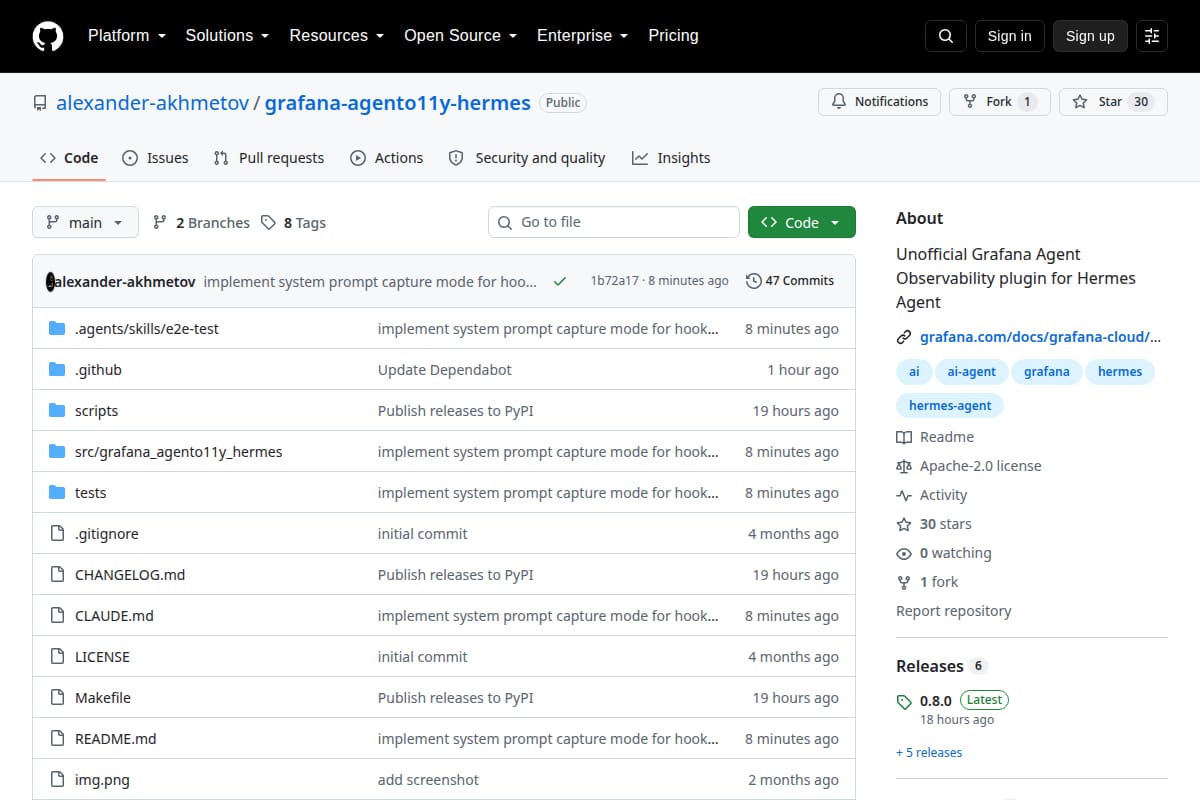The width and height of the screenshot is (1200, 800).
Task: Open the src/grafana_agento11y_hermes folder
Action: coord(179,452)
